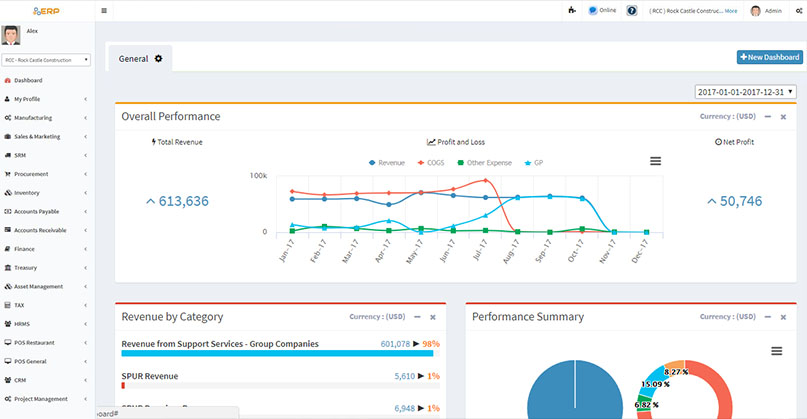Close the Revenue by Category panel

click(433, 317)
